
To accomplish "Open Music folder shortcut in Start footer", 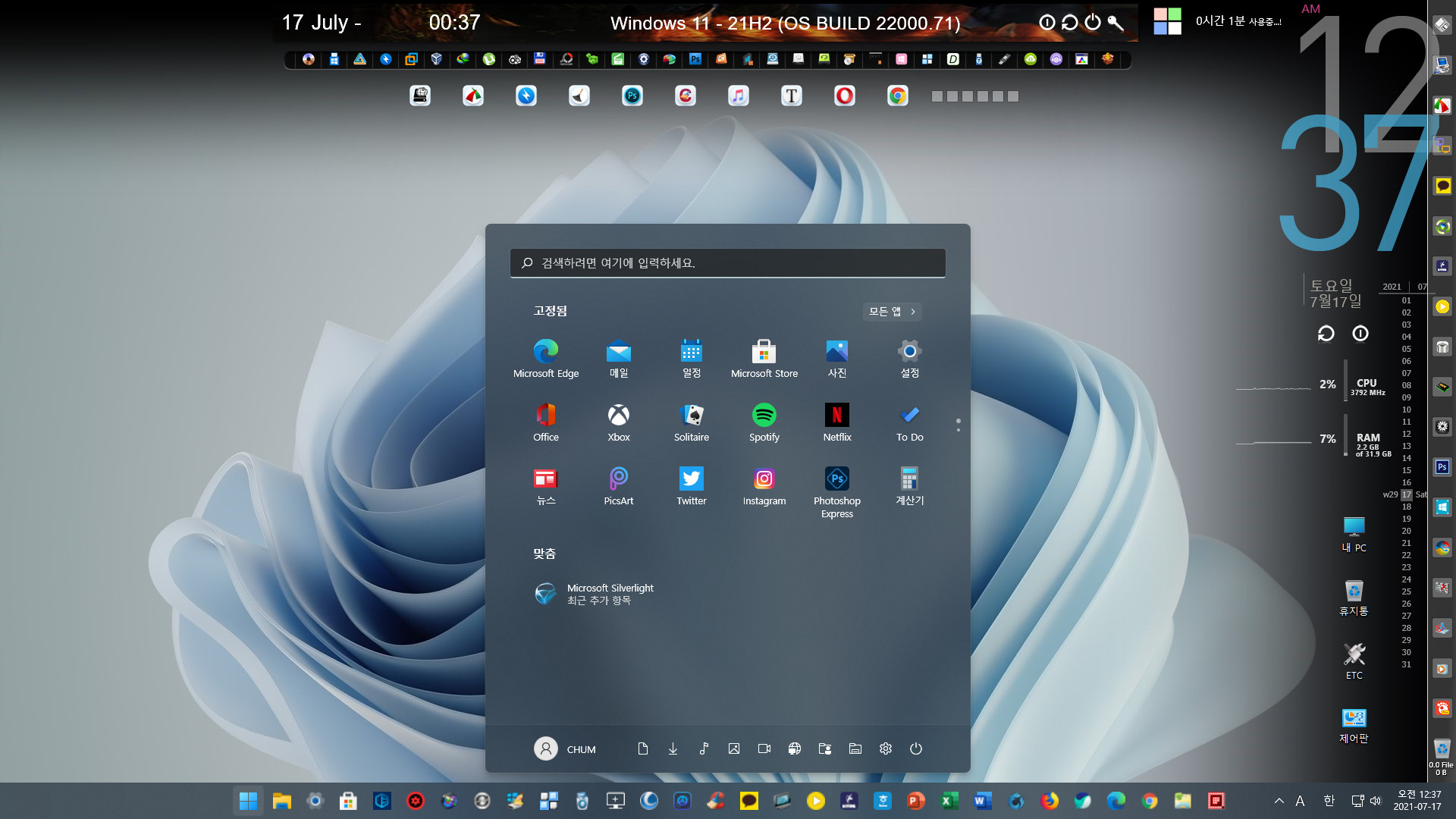I will coord(704,749).
